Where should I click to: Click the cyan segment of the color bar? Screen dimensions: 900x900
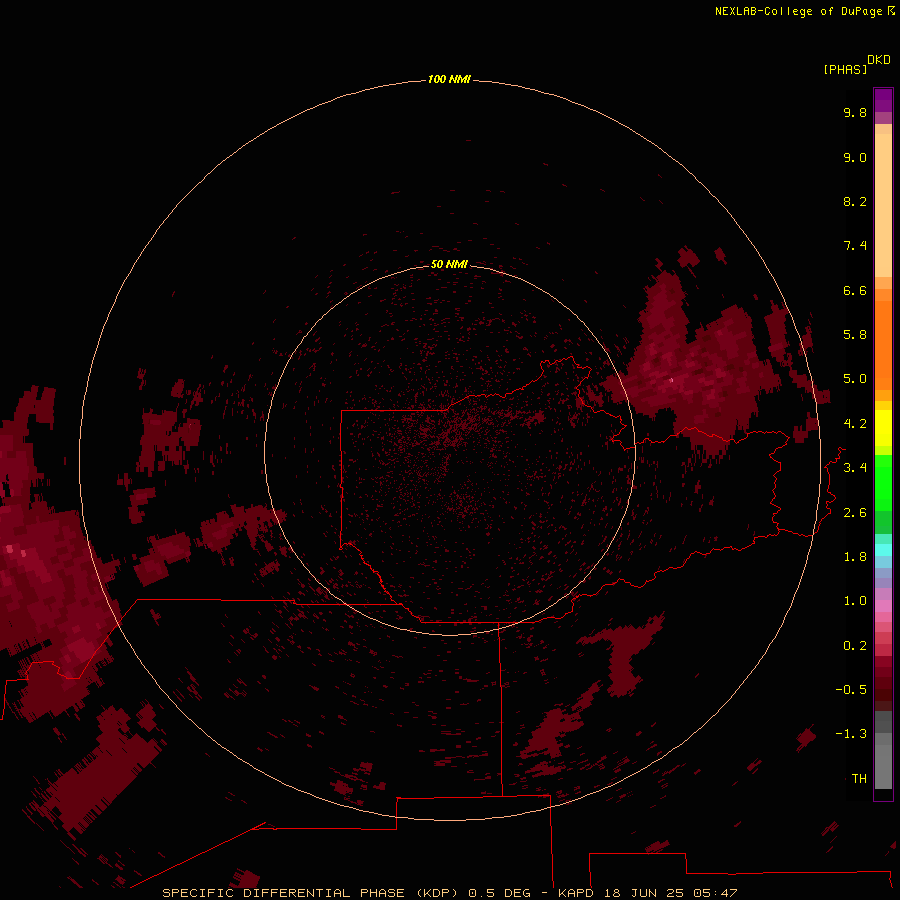coord(883,550)
